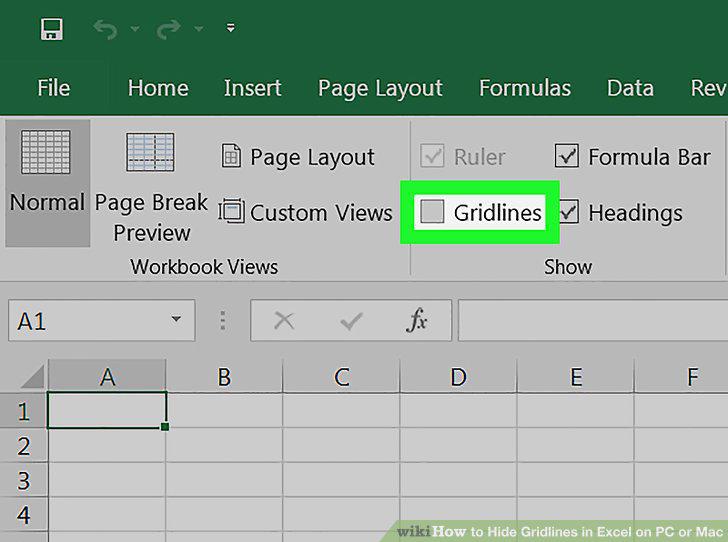Open Customize Quick Access Toolbar dropdown
This screenshot has width=728, height=542.
[x=230, y=28]
